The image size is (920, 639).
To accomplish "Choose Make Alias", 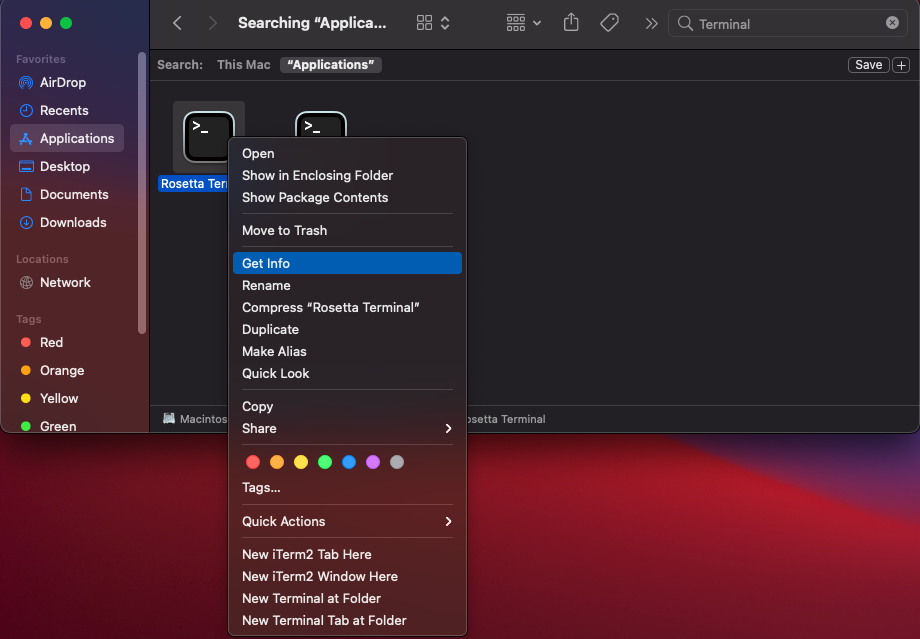I will [347, 351].
